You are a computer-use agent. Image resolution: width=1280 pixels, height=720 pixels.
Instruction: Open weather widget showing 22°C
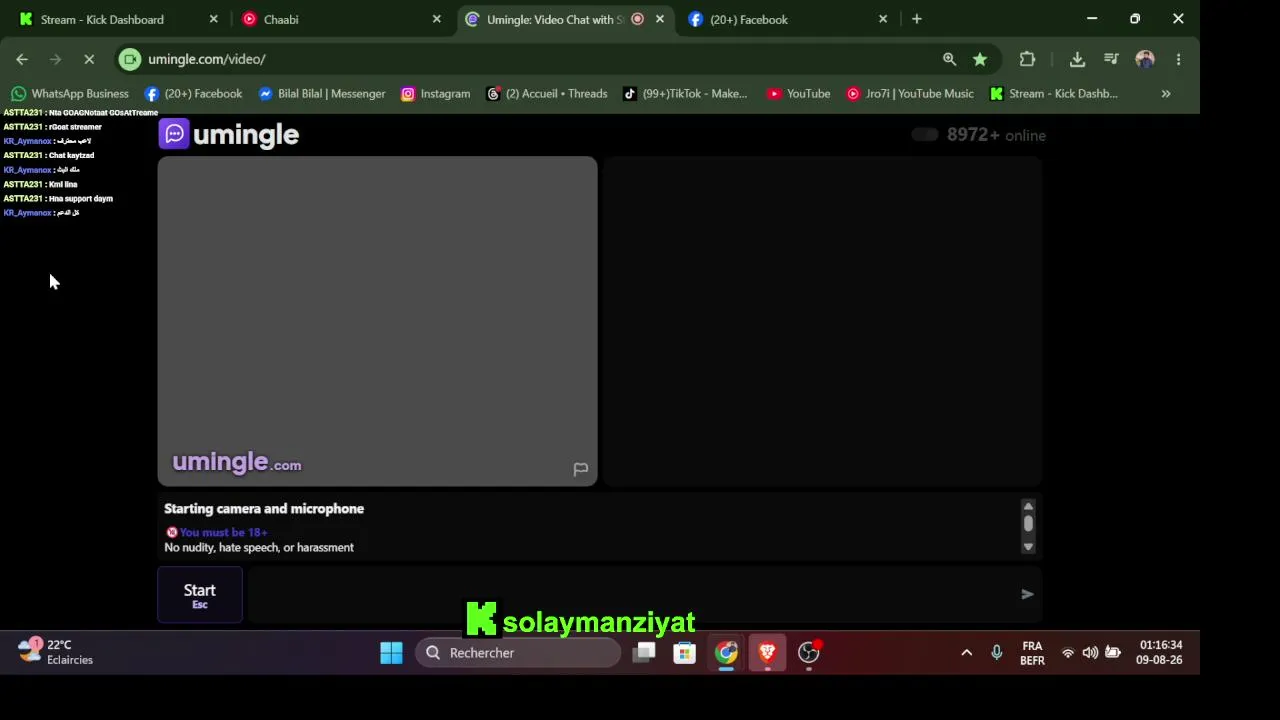tap(56, 652)
